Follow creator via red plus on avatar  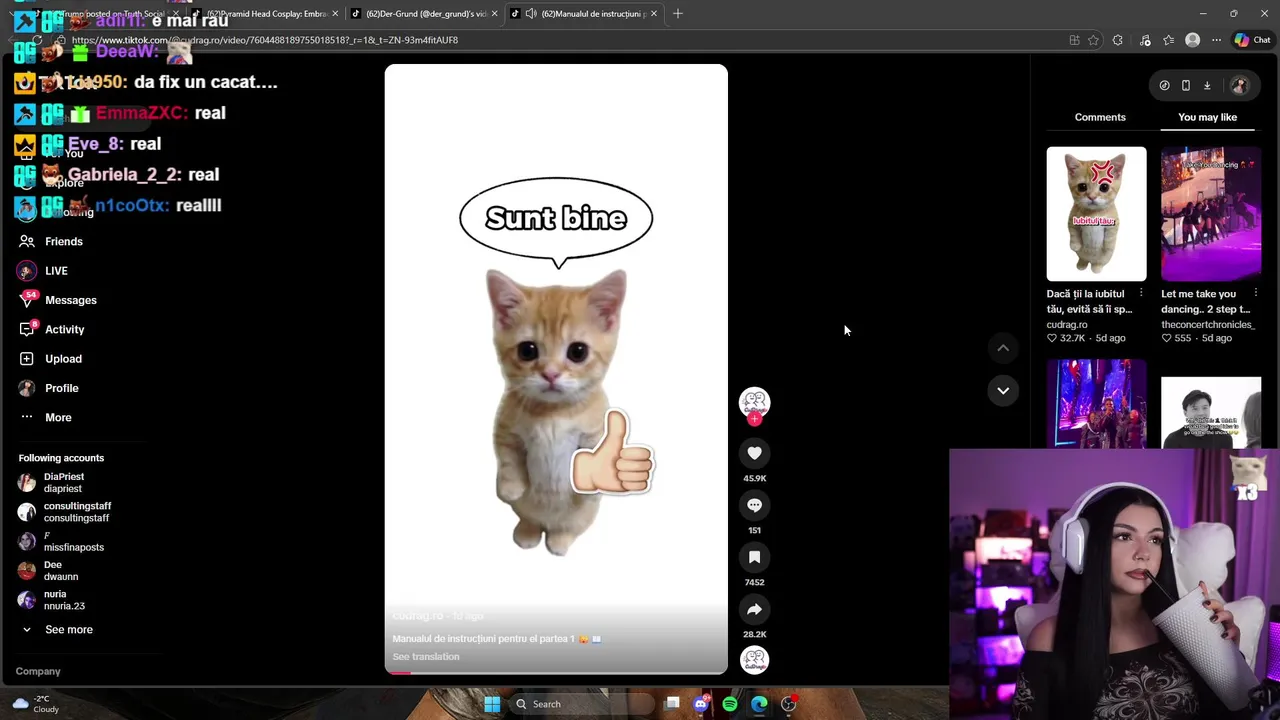754,419
